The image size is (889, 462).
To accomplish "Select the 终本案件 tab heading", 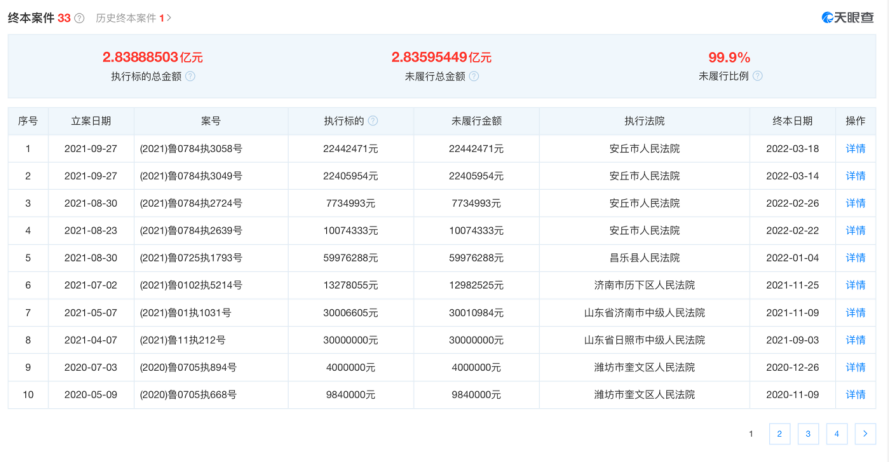I will tap(31, 18).
